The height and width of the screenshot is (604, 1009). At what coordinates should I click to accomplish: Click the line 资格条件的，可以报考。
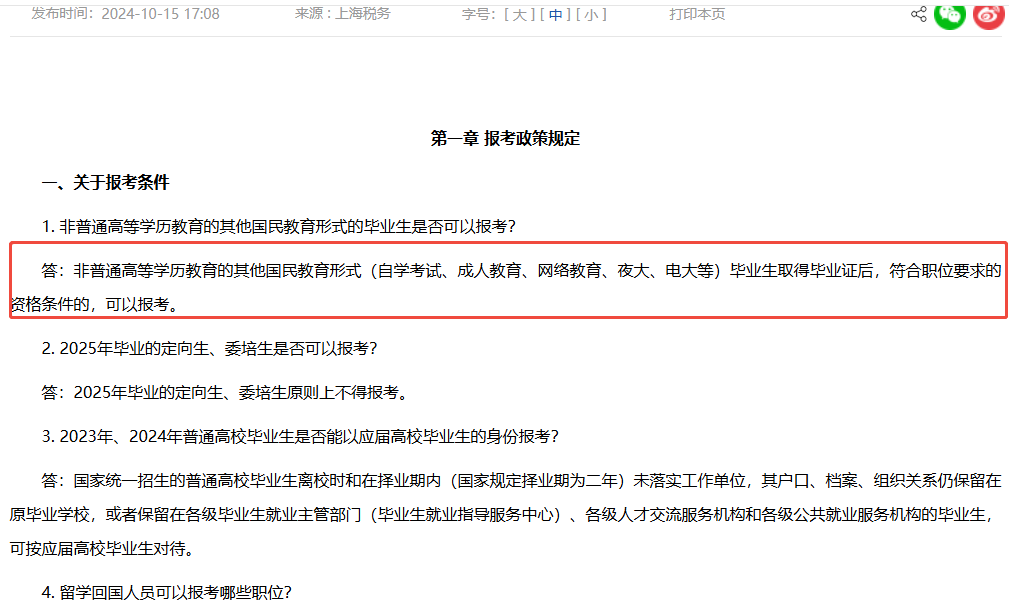coord(94,304)
